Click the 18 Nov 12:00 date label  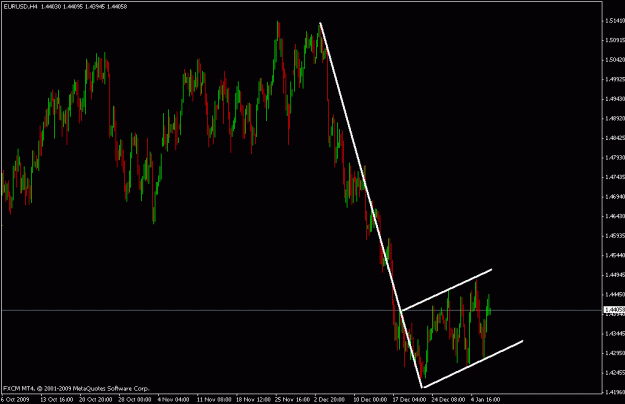click(x=253, y=399)
